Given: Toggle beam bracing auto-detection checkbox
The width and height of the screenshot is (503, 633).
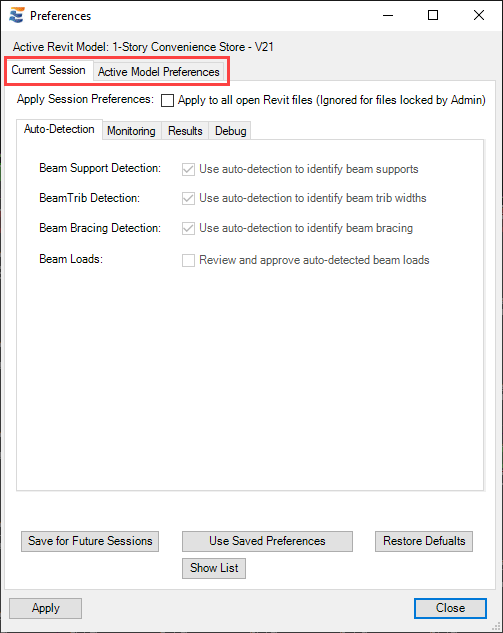Looking at the screenshot, I should [188, 228].
